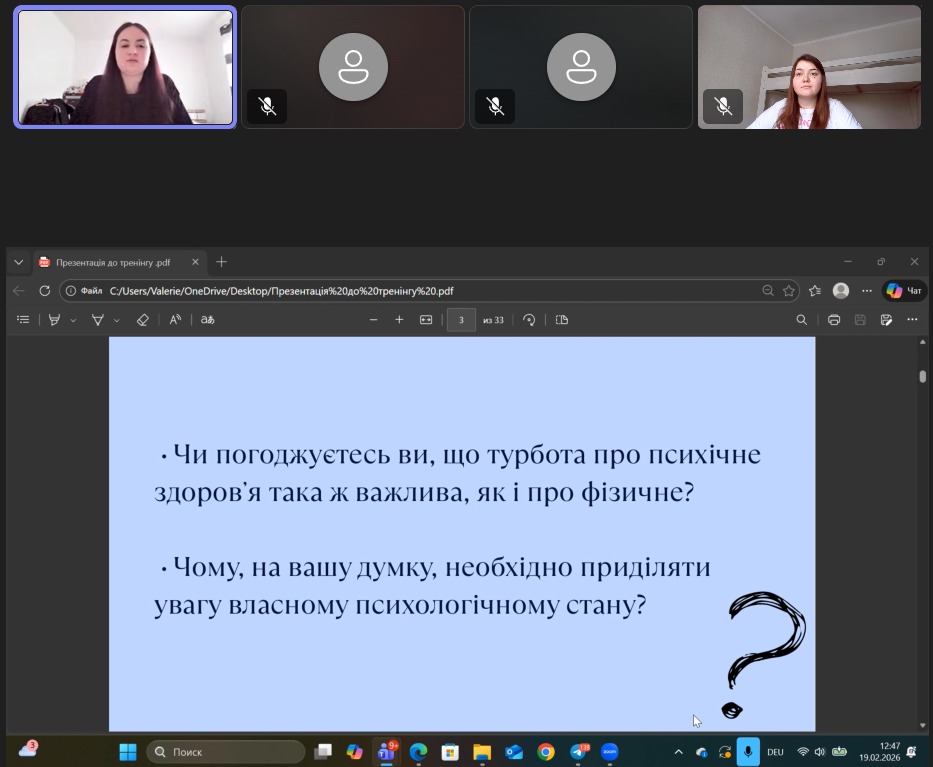This screenshot has height=767, width=933.
Task: Refresh the page with reload button
Action: pos(44,291)
